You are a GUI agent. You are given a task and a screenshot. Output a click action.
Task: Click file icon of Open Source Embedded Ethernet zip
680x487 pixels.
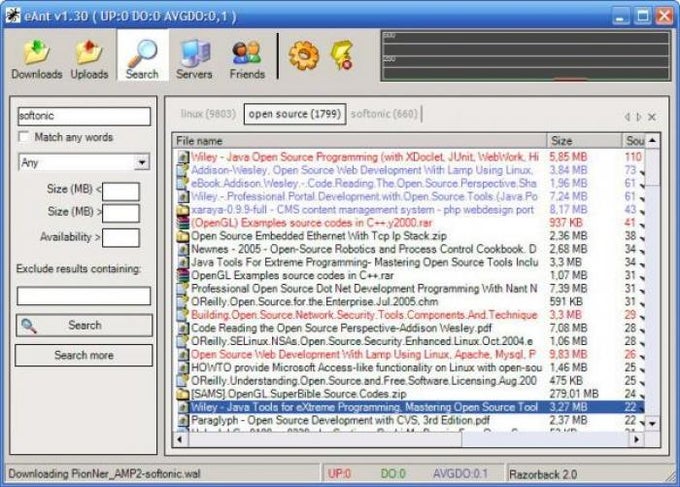(x=183, y=236)
